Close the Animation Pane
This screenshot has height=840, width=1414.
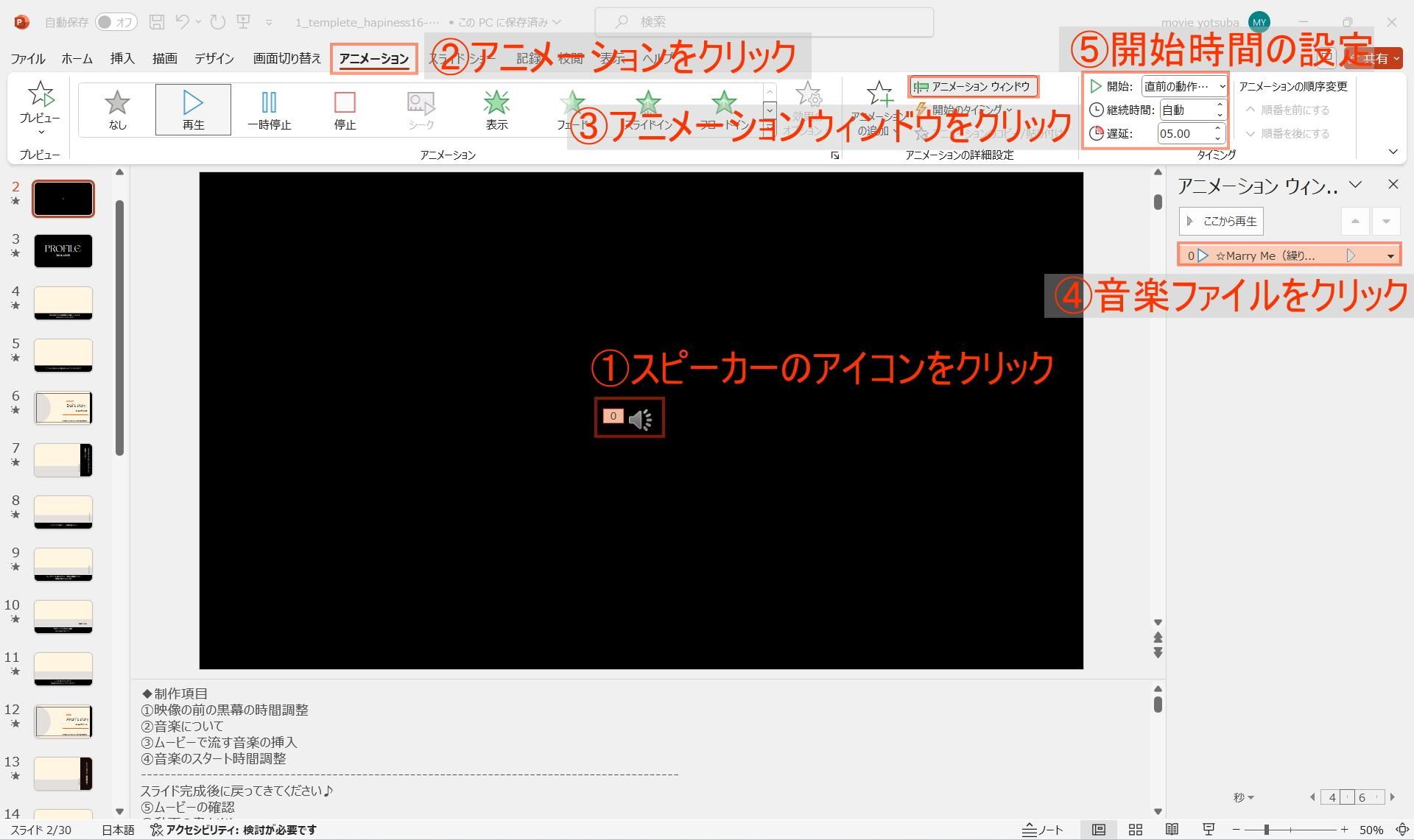[x=1393, y=184]
